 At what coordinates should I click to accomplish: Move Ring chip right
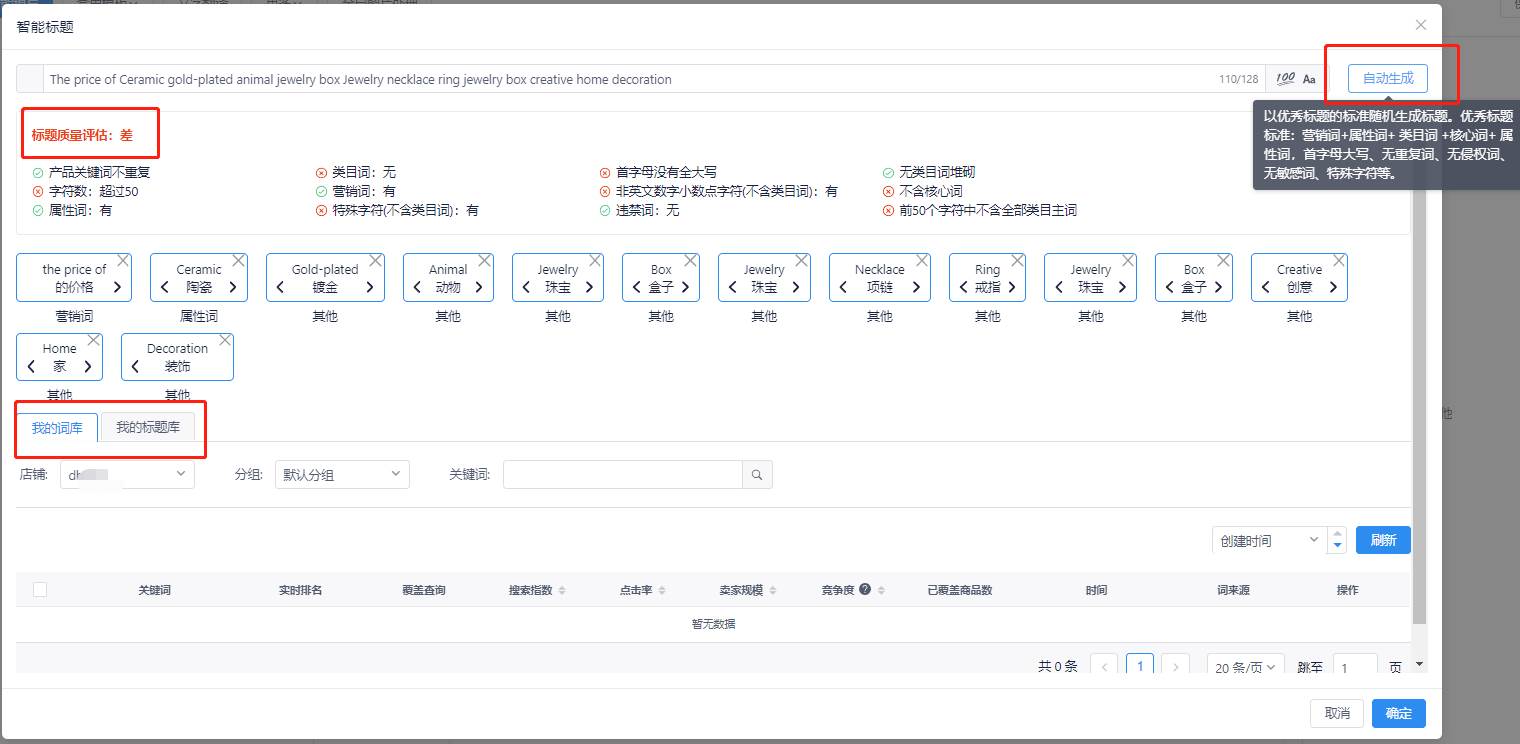(1012, 287)
